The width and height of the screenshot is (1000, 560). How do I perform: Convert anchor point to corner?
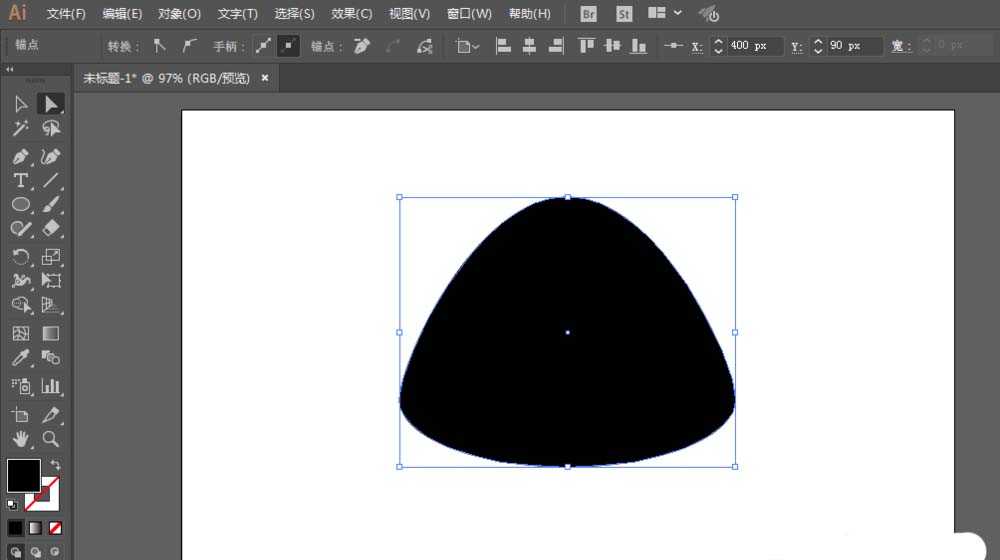click(159, 46)
